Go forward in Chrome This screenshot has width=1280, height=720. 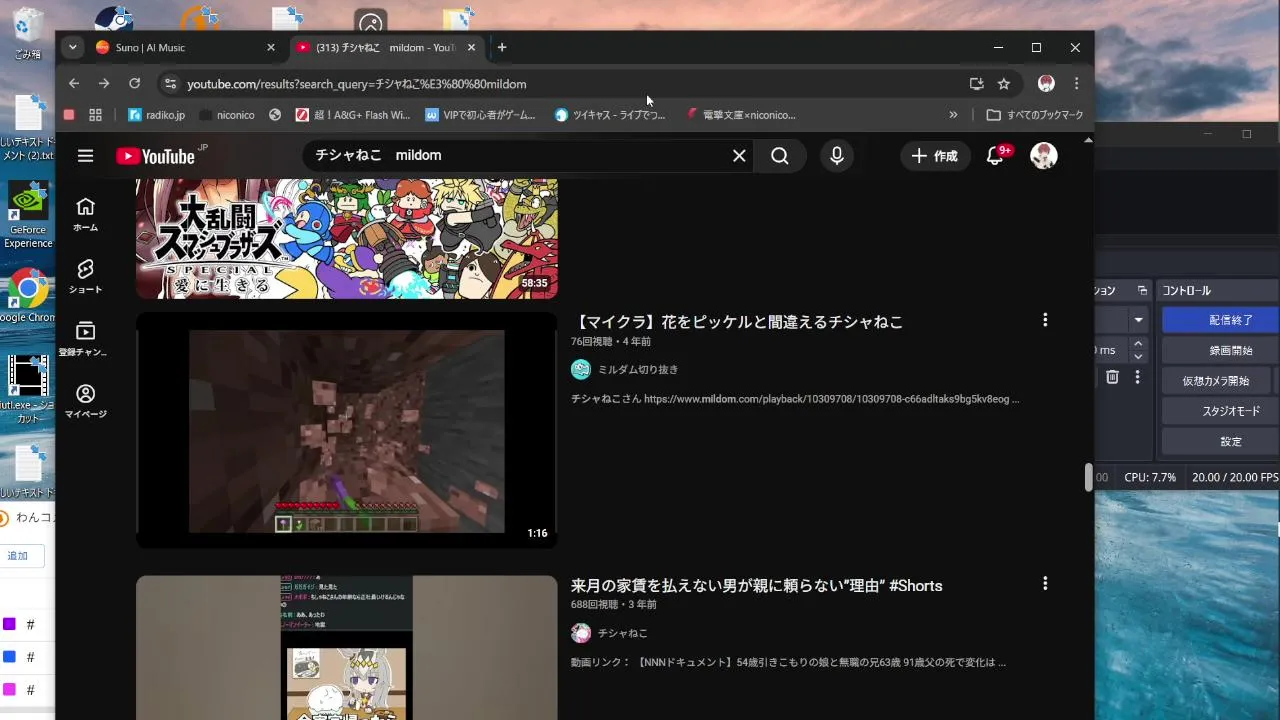(104, 84)
